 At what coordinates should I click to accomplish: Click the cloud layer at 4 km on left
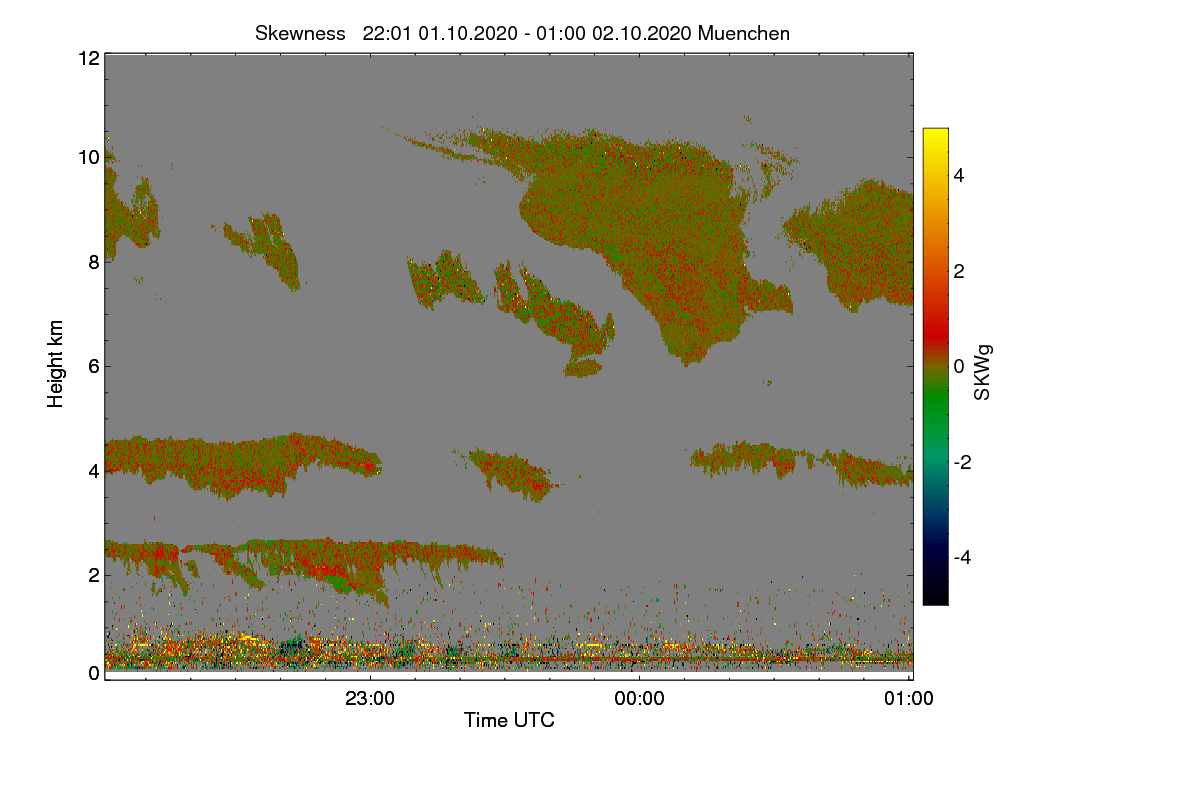(240, 462)
